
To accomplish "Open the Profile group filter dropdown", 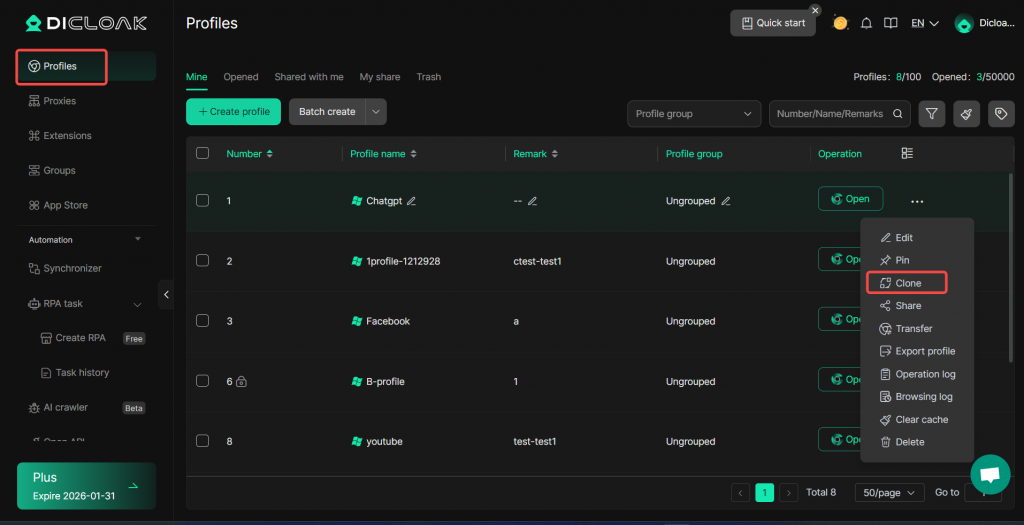I will pos(693,113).
